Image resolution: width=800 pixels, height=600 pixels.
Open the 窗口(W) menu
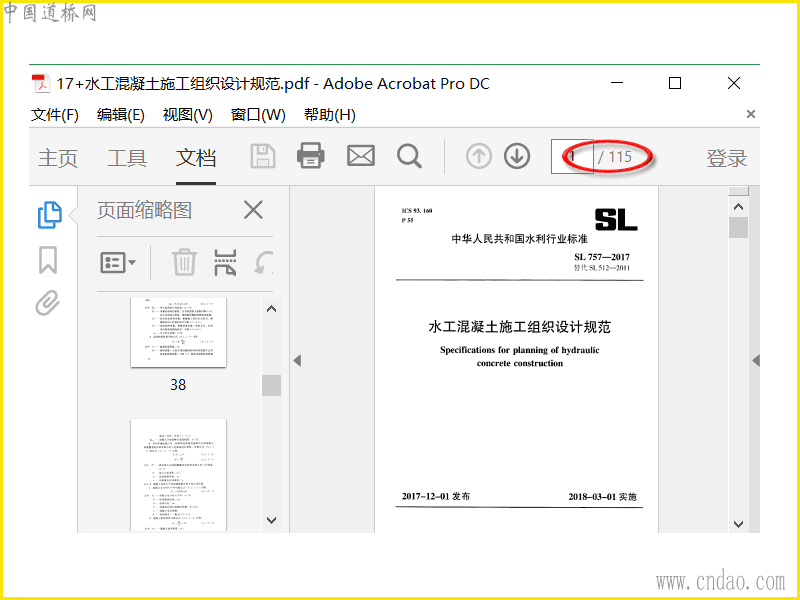click(x=258, y=115)
